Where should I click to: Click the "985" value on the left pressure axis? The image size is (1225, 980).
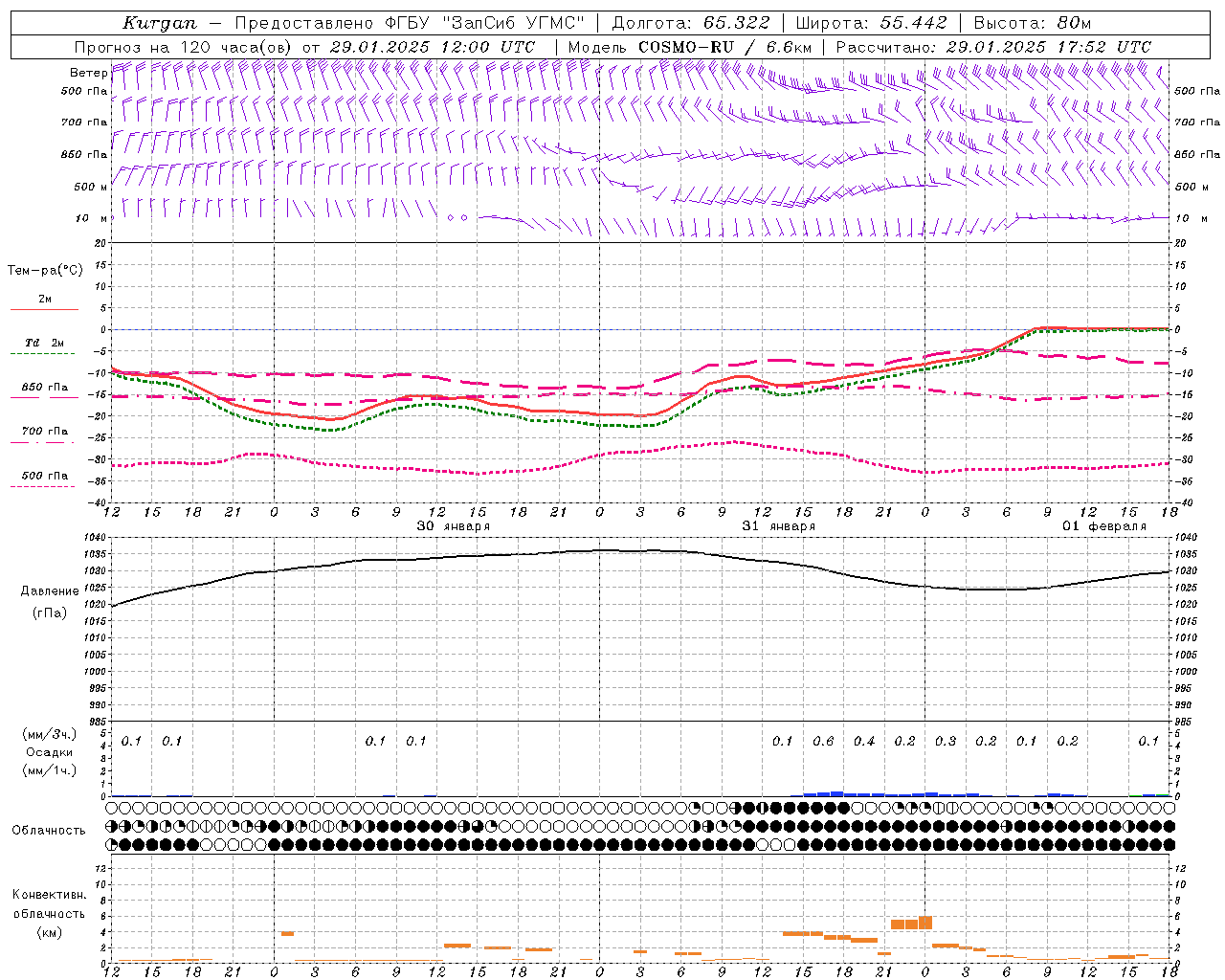(99, 722)
